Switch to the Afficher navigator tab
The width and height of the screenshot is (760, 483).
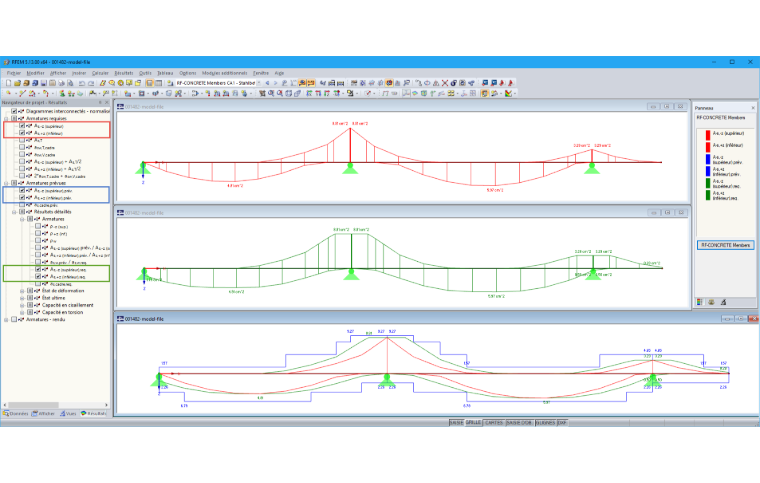[43, 414]
